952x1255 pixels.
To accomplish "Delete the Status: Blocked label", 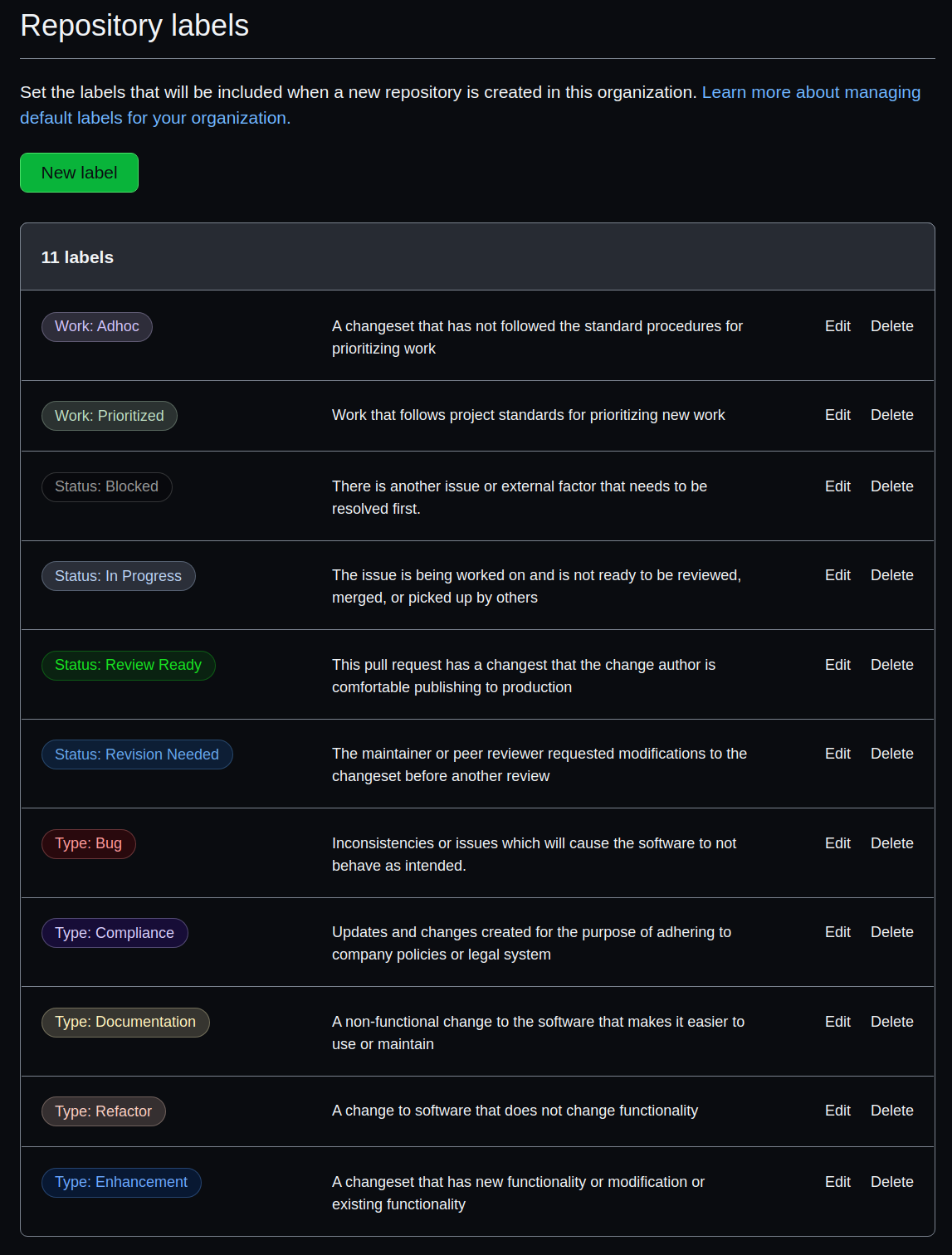I will tap(891, 486).
